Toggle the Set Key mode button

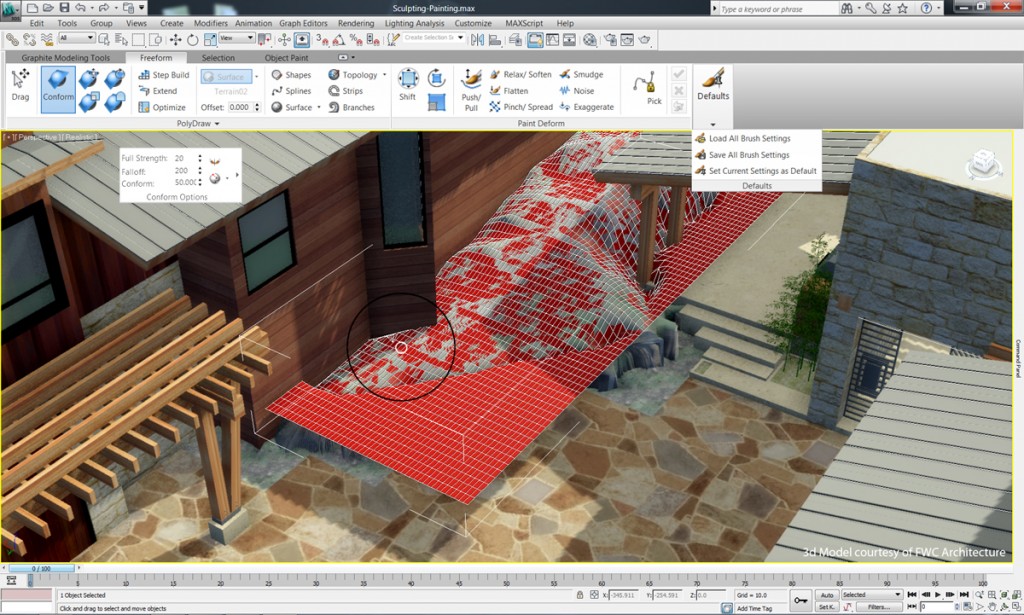point(826,607)
